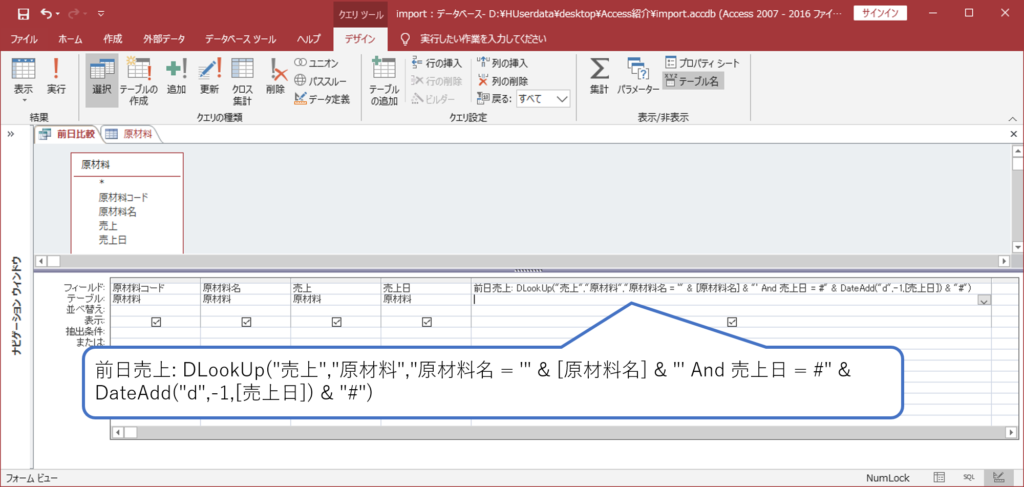The width and height of the screenshot is (1024, 487).
Task: Select the 前日比較 query tab
Action: (68, 134)
